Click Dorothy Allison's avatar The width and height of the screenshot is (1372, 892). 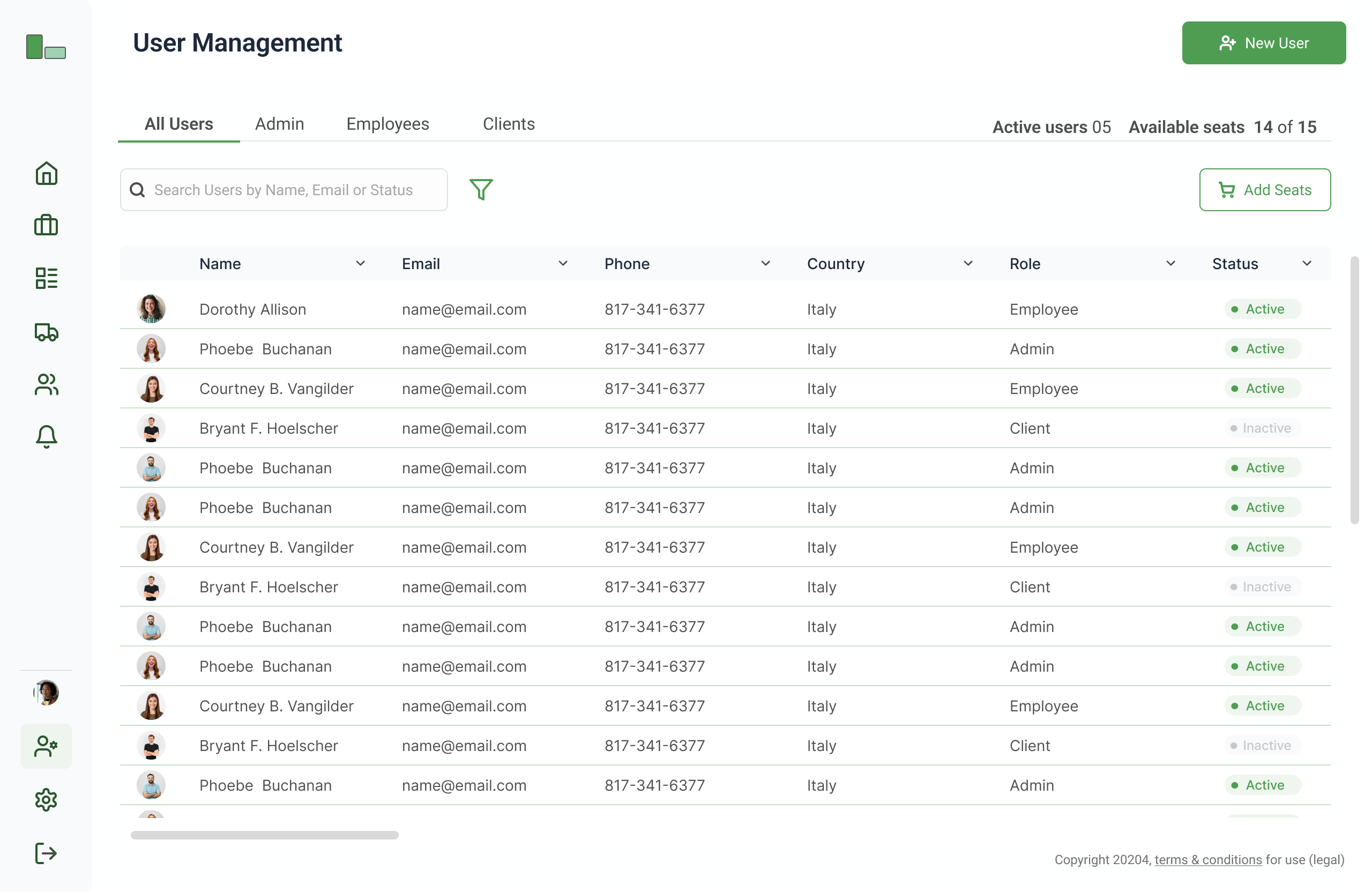coord(151,308)
